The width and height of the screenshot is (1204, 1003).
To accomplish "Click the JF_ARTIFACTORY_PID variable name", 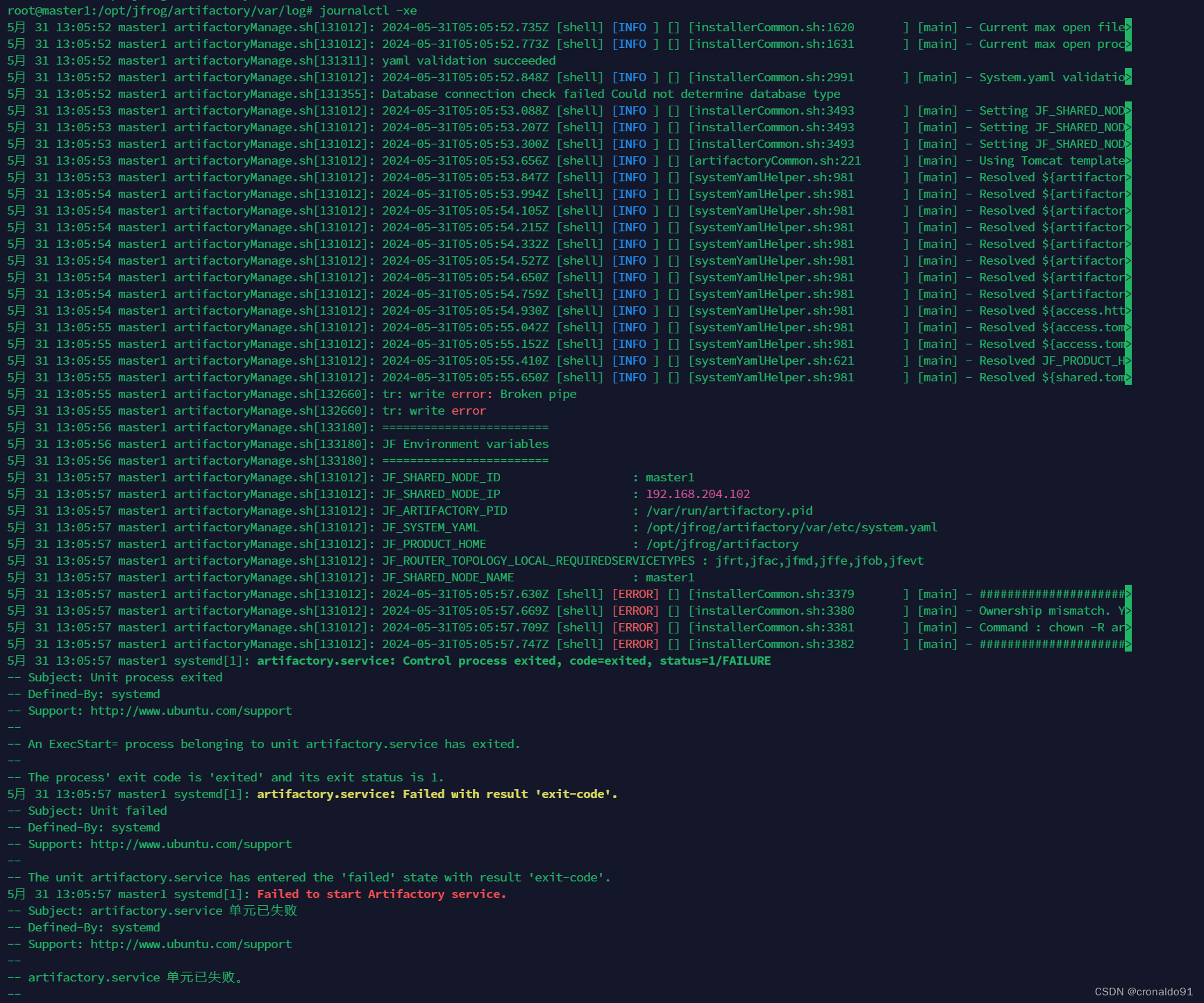I will tap(444, 511).
